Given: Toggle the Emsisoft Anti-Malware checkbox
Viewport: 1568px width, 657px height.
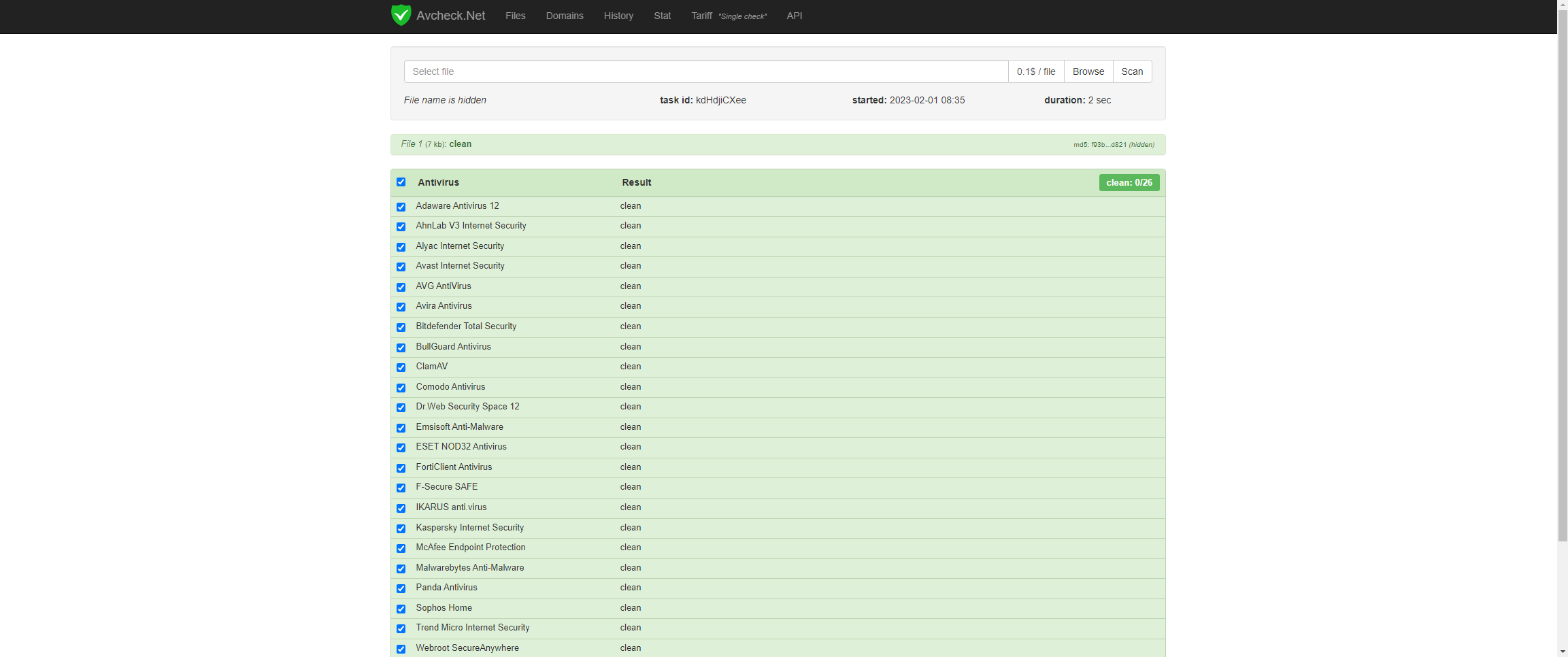Looking at the screenshot, I should pyautogui.click(x=401, y=428).
